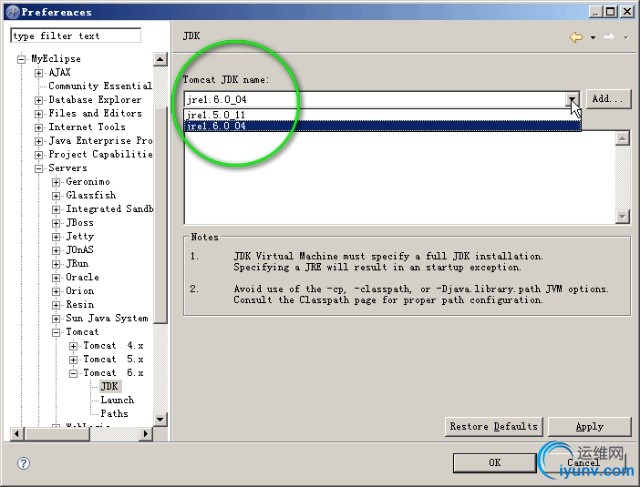Expand the Orion server node
640x487 pixels.
coord(56,291)
